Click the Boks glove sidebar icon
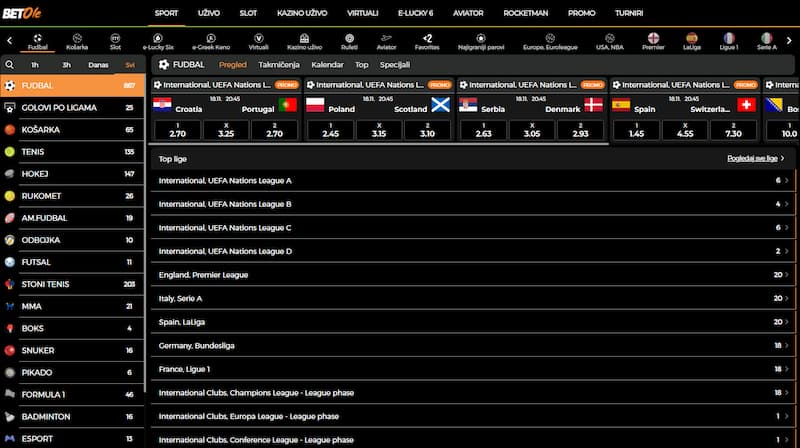Viewport: 800px width, 448px height. (10, 329)
